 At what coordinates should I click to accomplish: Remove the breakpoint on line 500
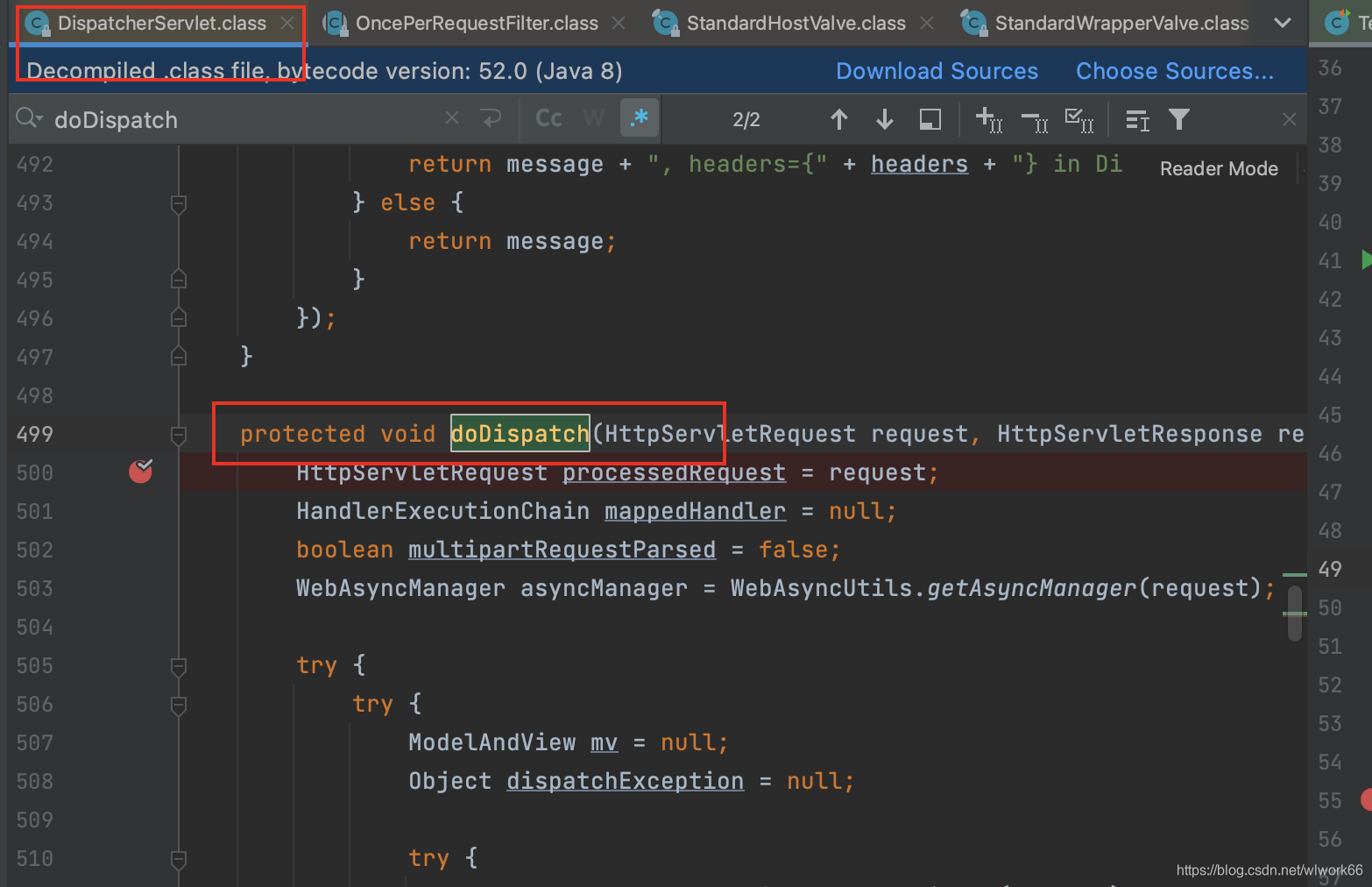[141, 472]
